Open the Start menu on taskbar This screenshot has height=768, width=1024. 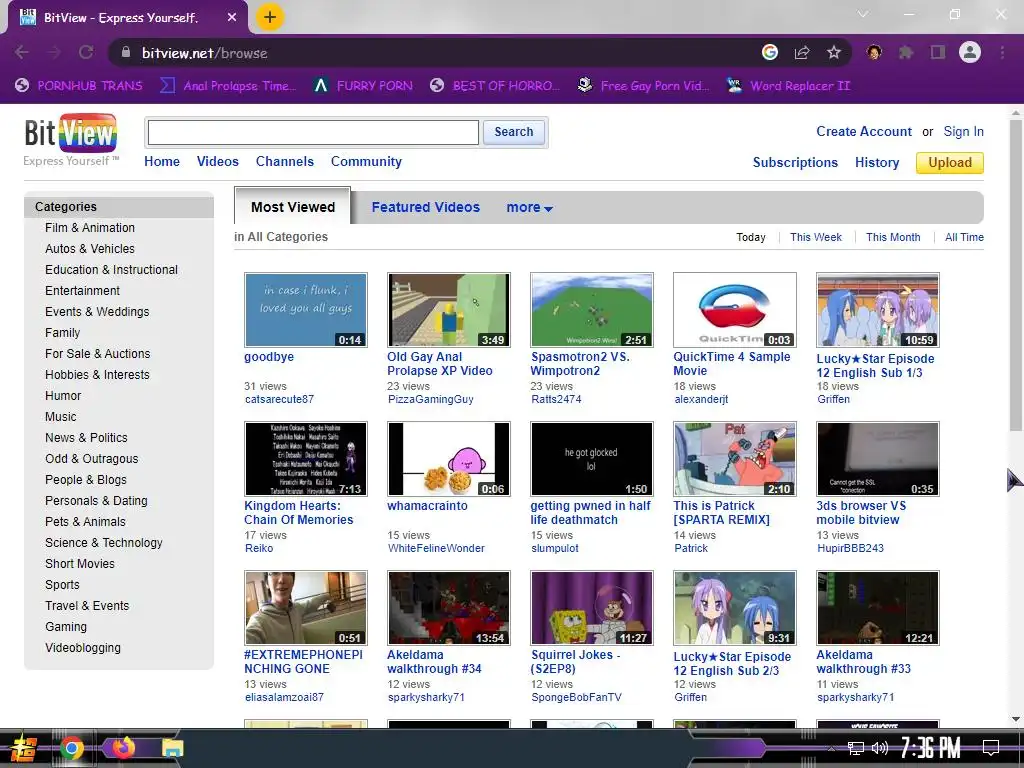tap(23, 748)
